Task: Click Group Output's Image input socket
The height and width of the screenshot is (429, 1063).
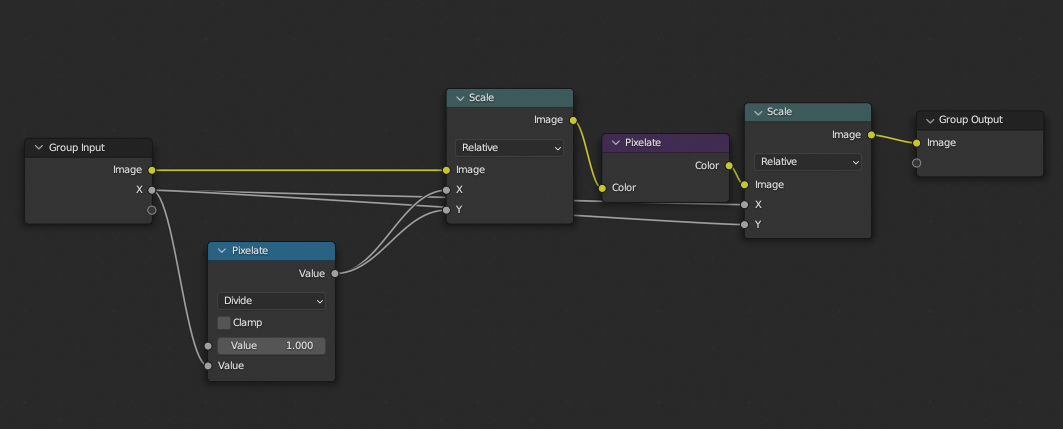Action: point(916,143)
